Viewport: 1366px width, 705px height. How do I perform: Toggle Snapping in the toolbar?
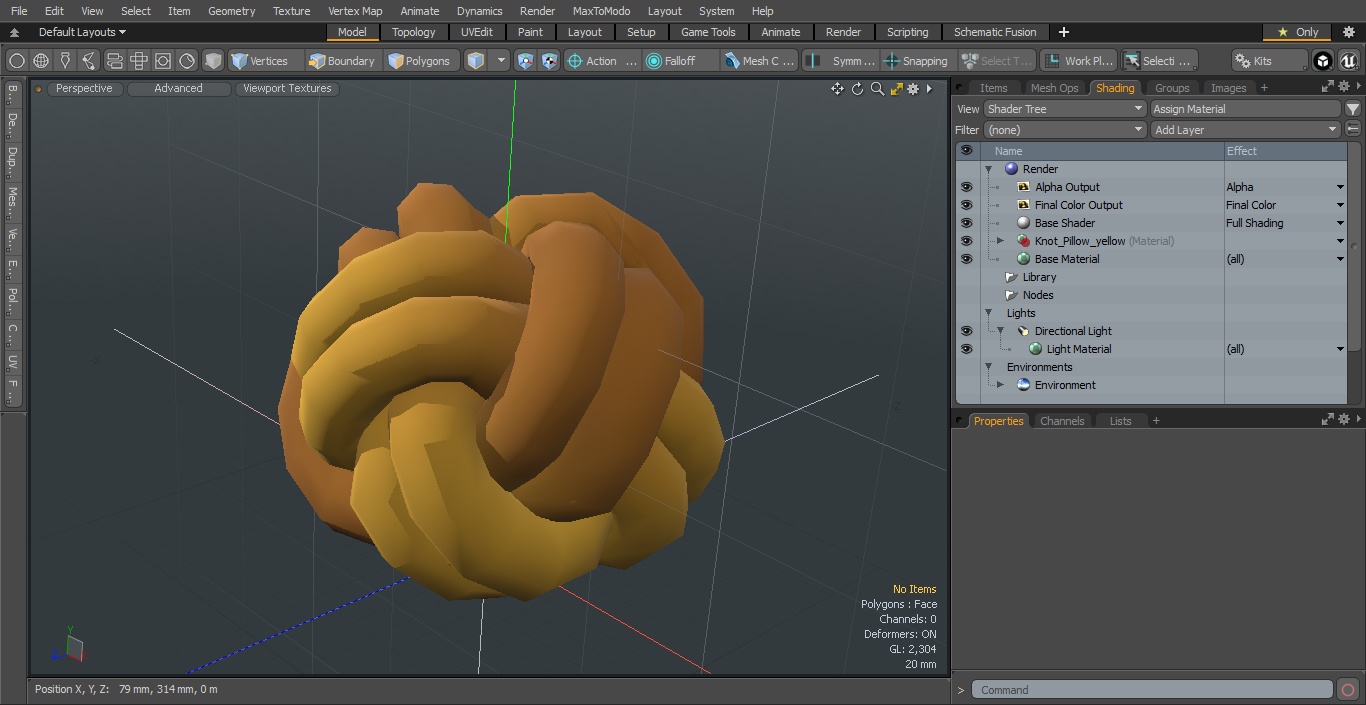tap(916, 61)
